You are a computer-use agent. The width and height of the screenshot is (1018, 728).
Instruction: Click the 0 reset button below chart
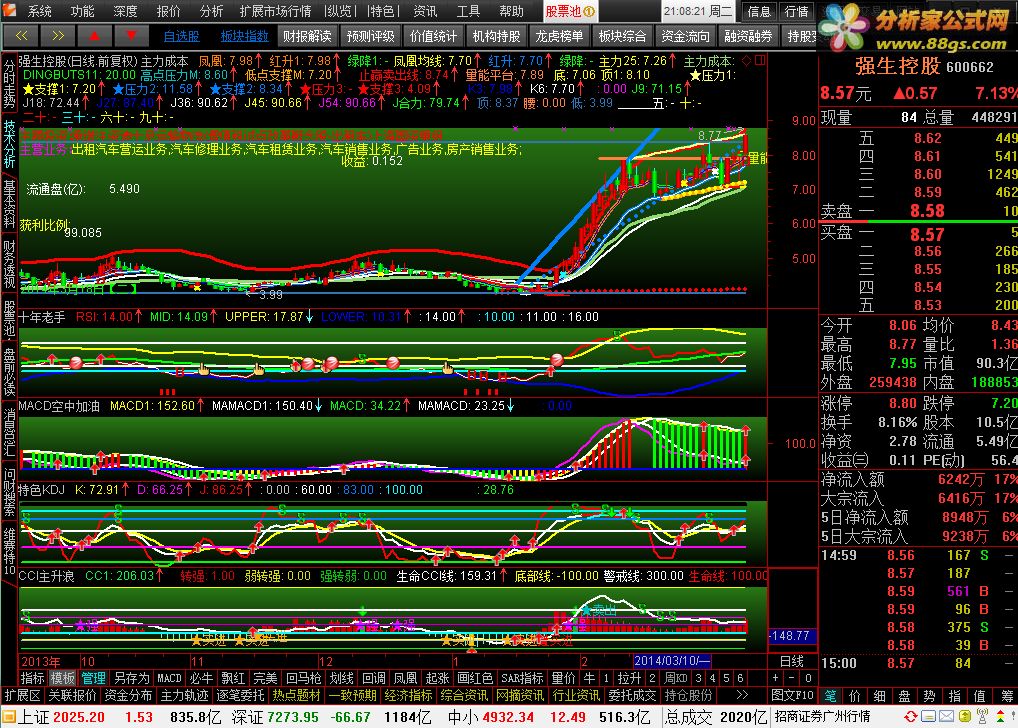pos(808,678)
